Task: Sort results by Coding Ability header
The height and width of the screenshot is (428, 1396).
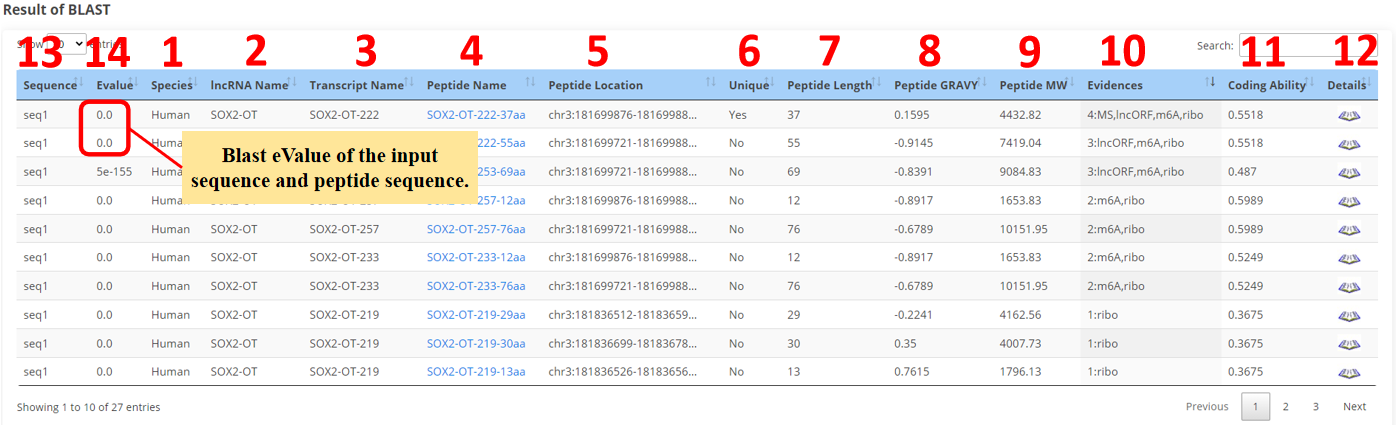Action: click(x=1266, y=85)
